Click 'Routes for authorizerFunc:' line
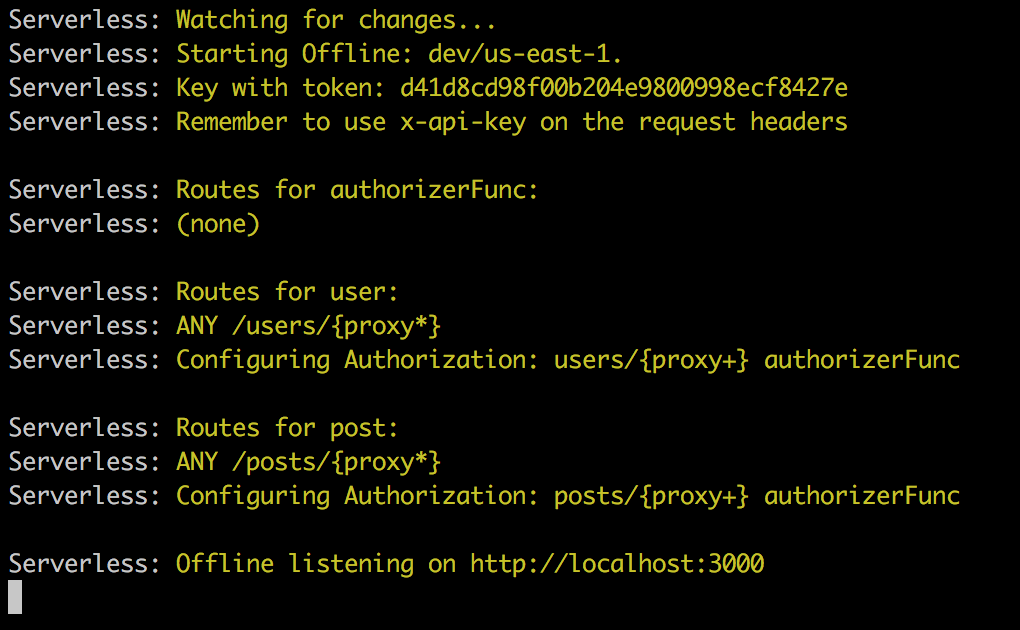The width and height of the screenshot is (1020, 630). (357, 190)
